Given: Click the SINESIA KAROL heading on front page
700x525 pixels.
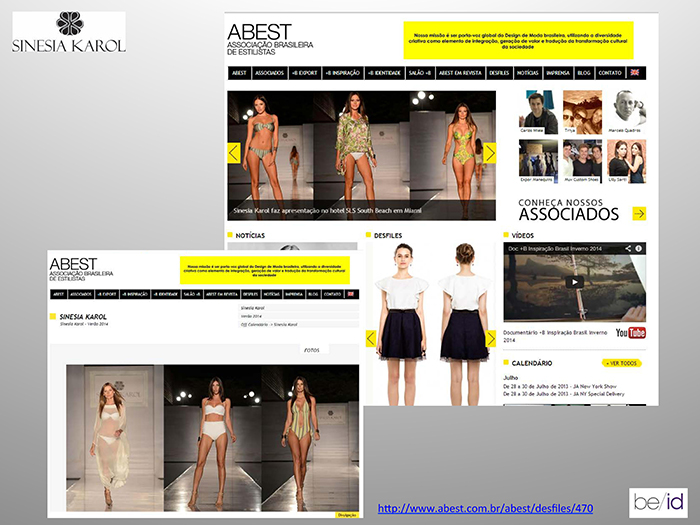Looking at the screenshot, I should tap(83, 317).
